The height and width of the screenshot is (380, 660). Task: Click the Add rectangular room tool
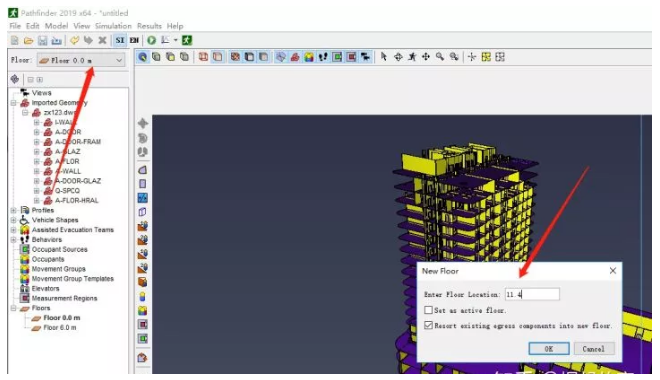[143, 184]
